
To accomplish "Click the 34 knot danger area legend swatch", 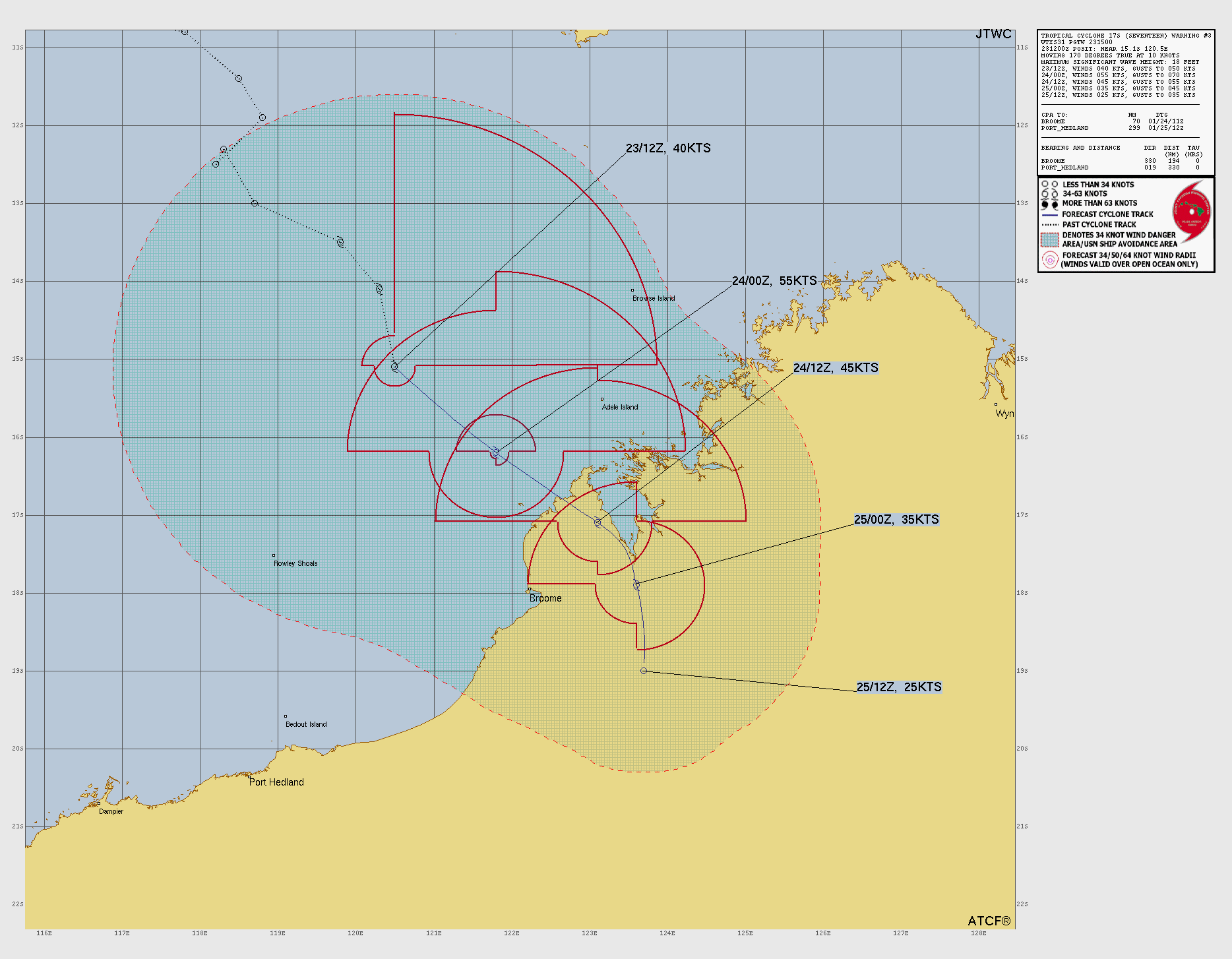I will (x=1049, y=239).
